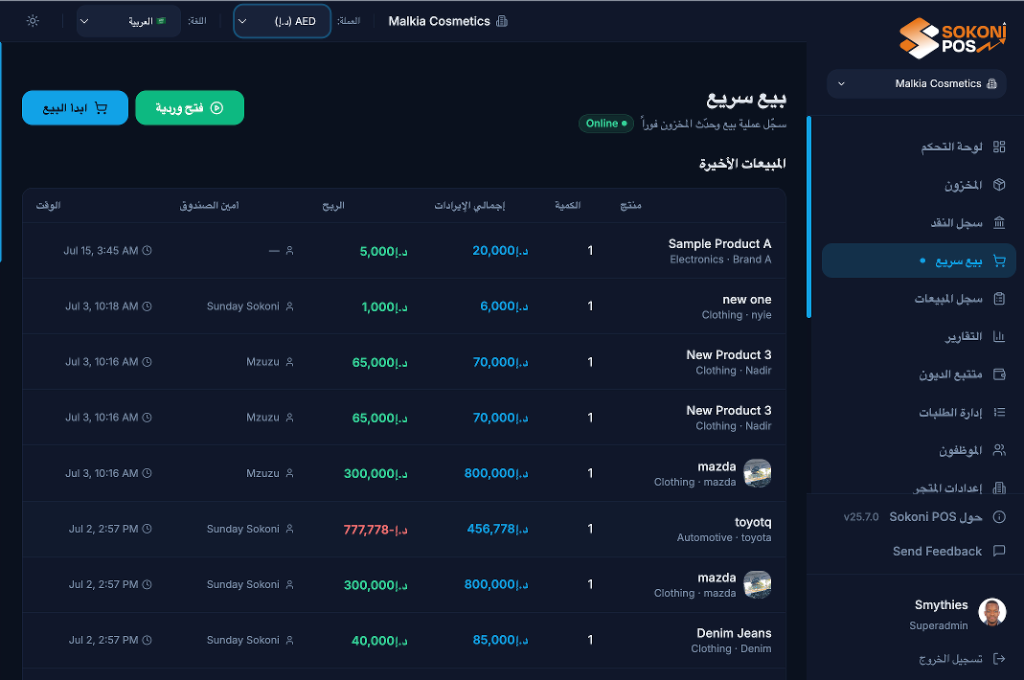The height and width of the screenshot is (680, 1024).
Task: Click the green open shift button
Action: (x=189, y=108)
